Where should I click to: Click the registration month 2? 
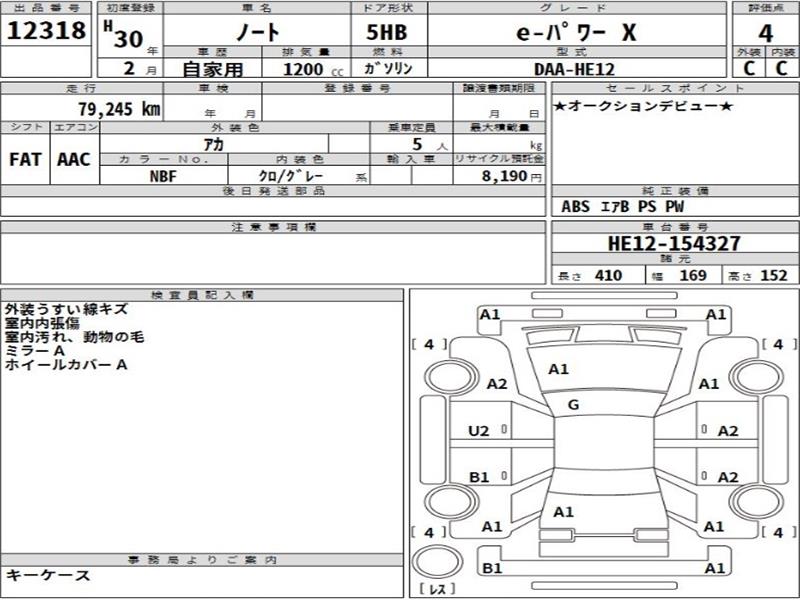tap(129, 68)
